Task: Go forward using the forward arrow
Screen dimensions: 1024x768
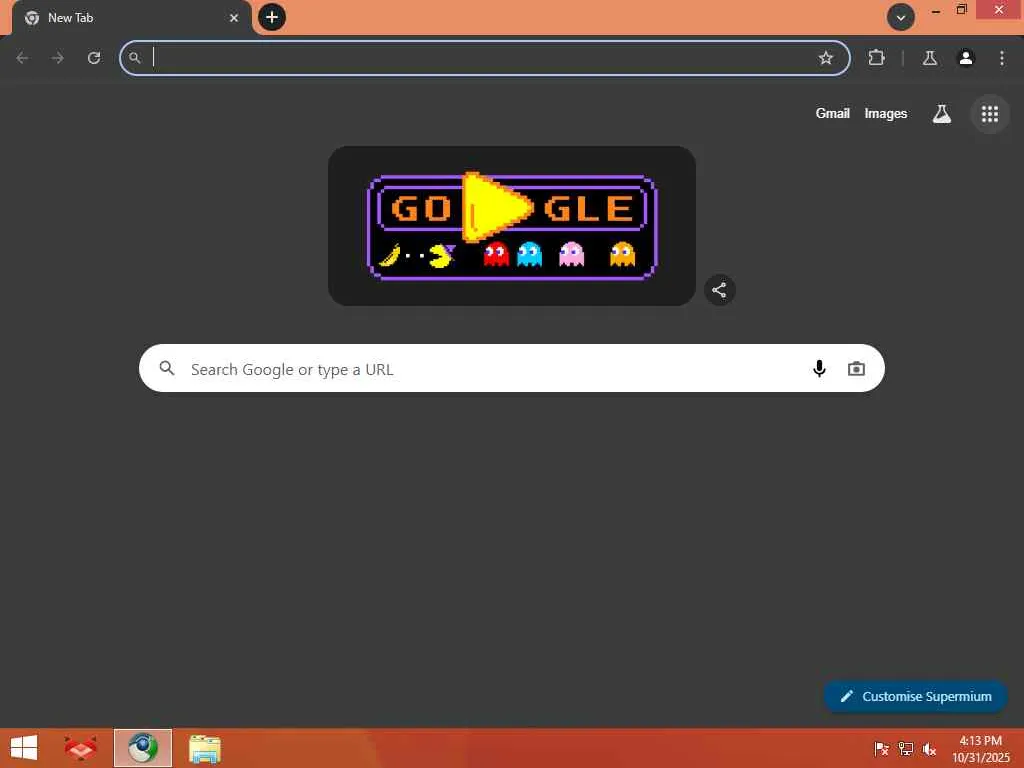Action: click(x=58, y=58)
